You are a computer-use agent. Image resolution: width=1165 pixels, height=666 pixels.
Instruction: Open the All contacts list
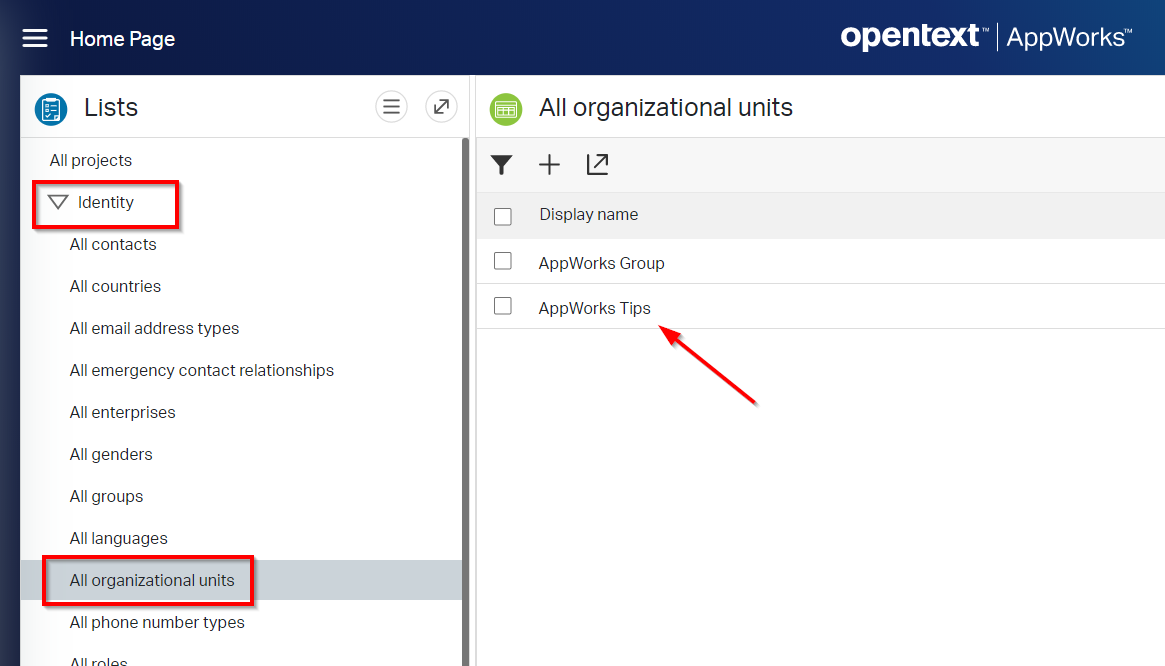113,245
